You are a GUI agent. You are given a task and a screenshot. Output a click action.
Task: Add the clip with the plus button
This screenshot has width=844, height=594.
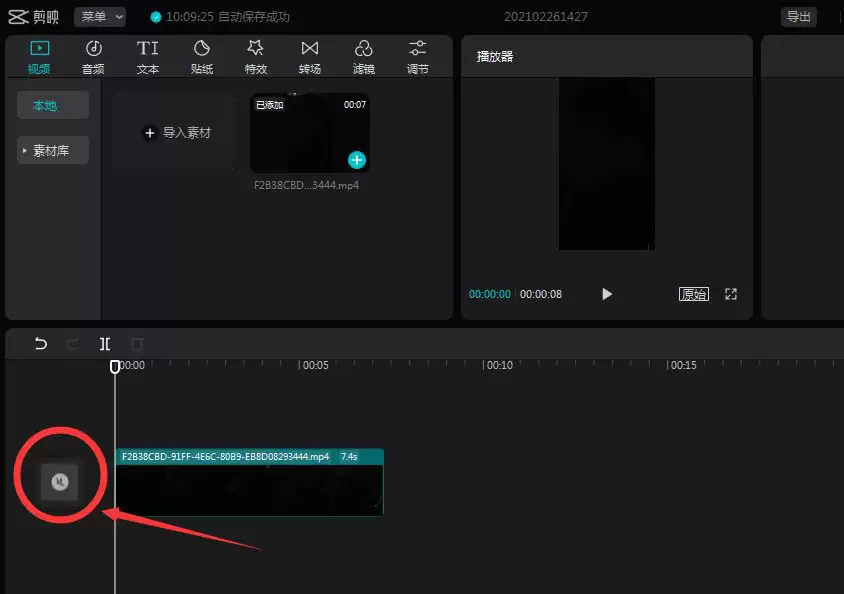pyautogui.click(x=357, y=160)
